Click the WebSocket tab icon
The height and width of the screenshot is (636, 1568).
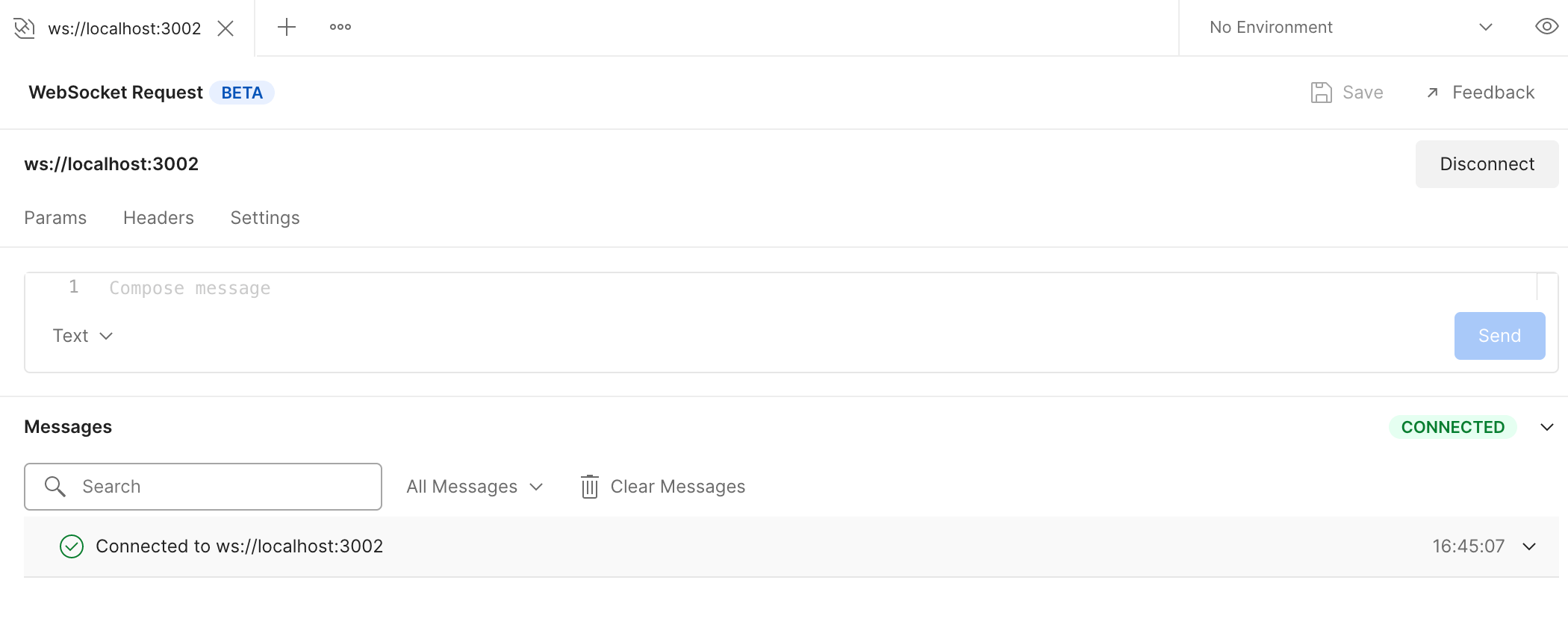[25, 28]
